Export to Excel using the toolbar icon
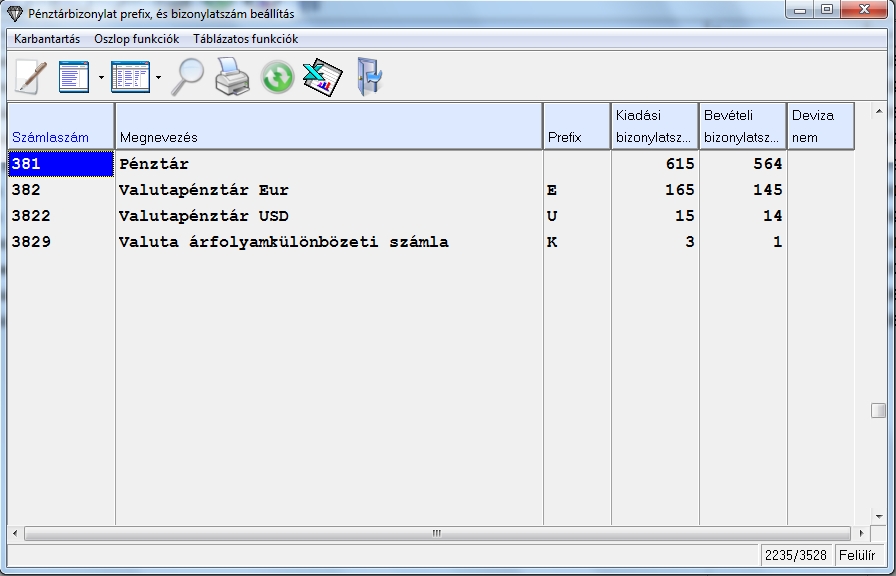 [322, 77]
